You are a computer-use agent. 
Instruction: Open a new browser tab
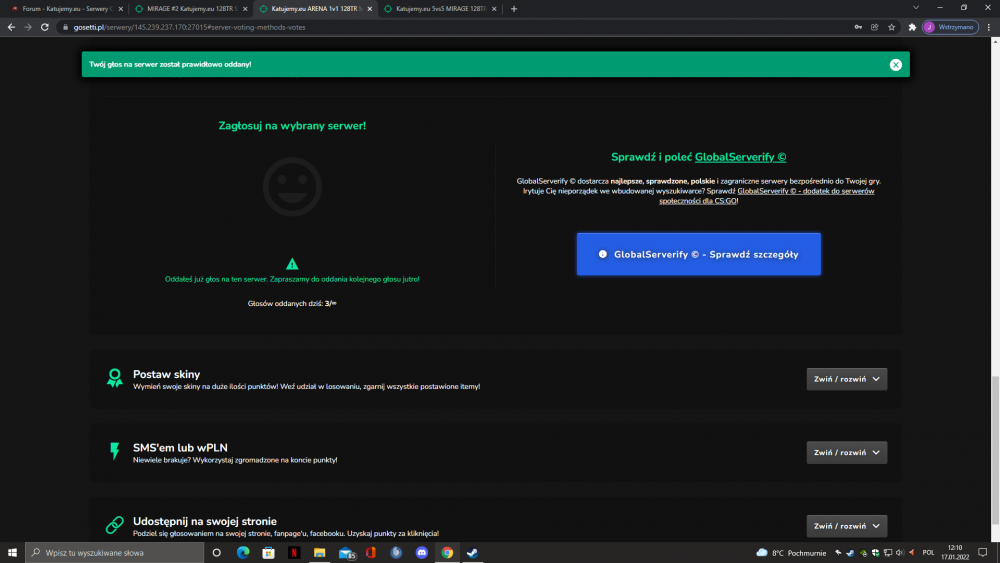point(514,9)
